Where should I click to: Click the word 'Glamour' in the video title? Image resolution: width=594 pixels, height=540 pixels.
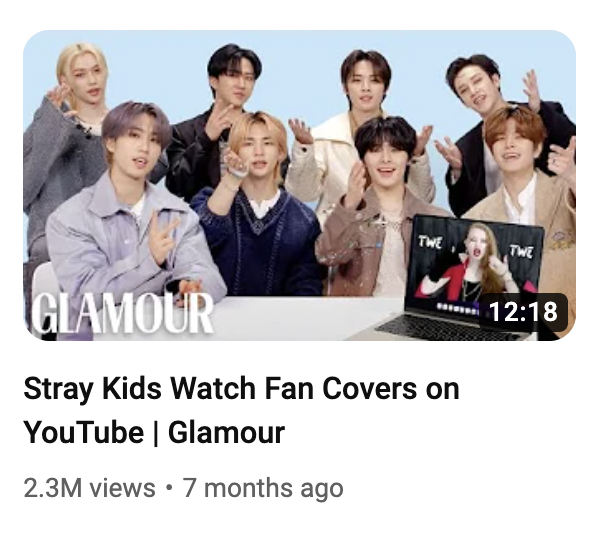click(x=227, y=432)
